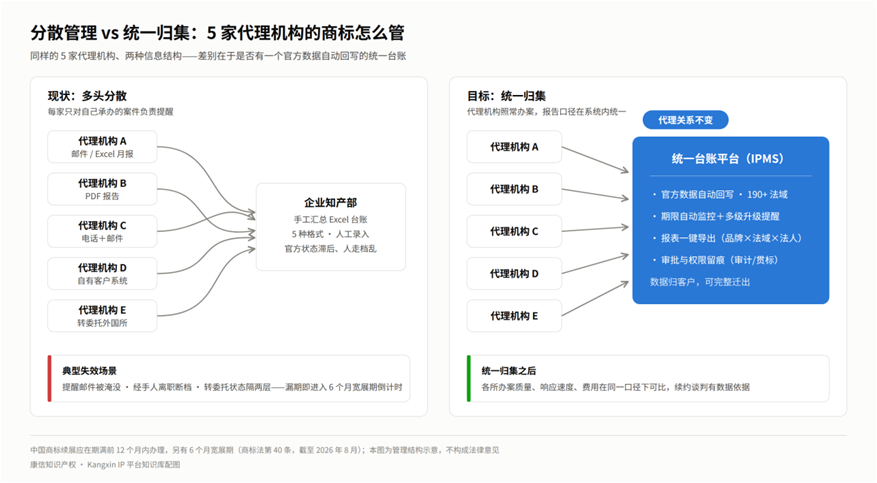Select right-panel card 代理机构 B

[514, 189]
